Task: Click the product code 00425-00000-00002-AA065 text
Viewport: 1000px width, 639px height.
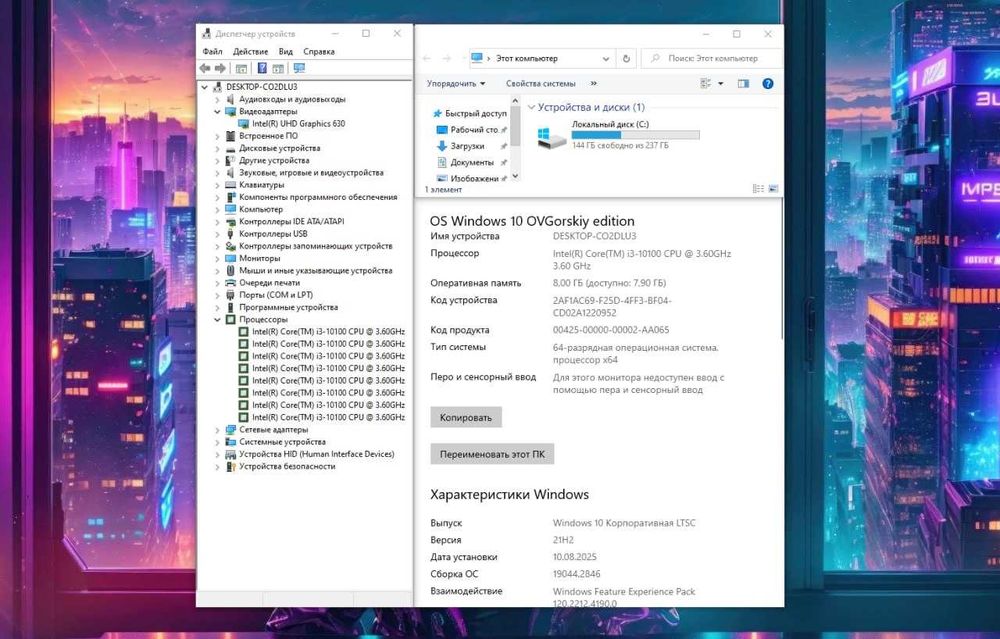Action: tap(611, 330)
